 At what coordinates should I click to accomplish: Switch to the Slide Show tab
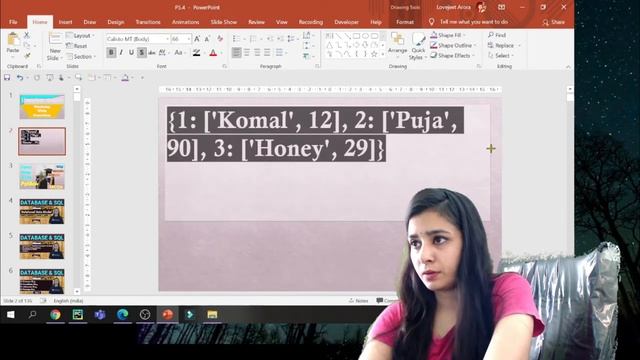tap(224, 22)
